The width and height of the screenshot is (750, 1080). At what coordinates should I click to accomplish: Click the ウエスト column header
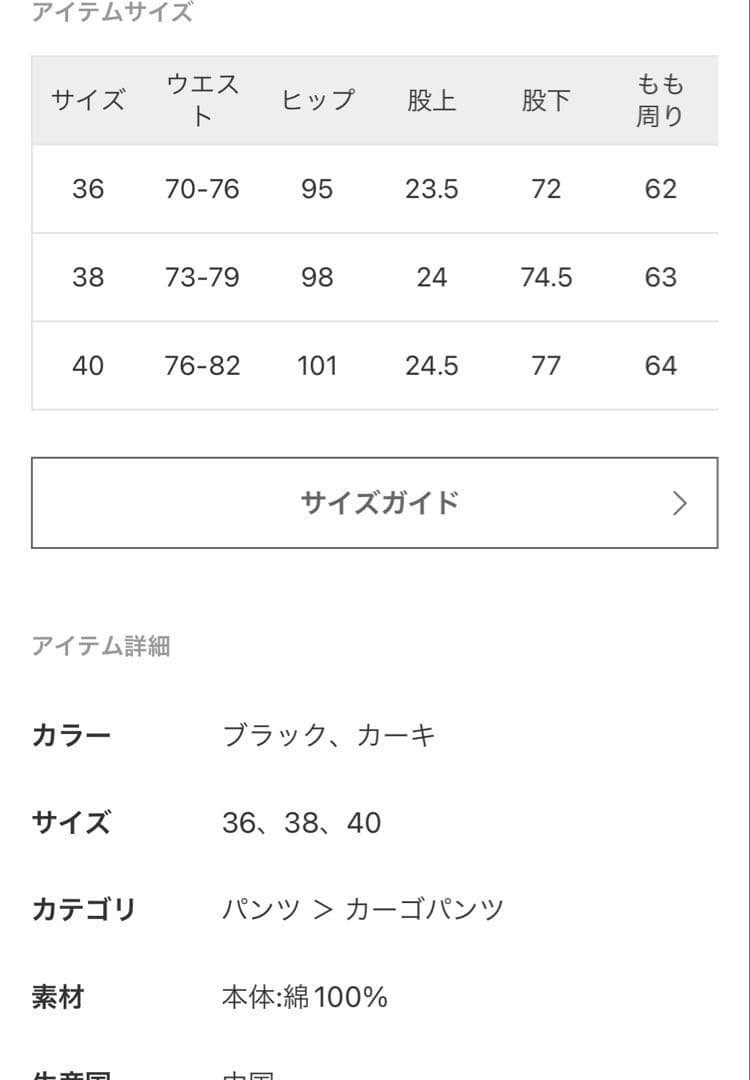(204, 100)
